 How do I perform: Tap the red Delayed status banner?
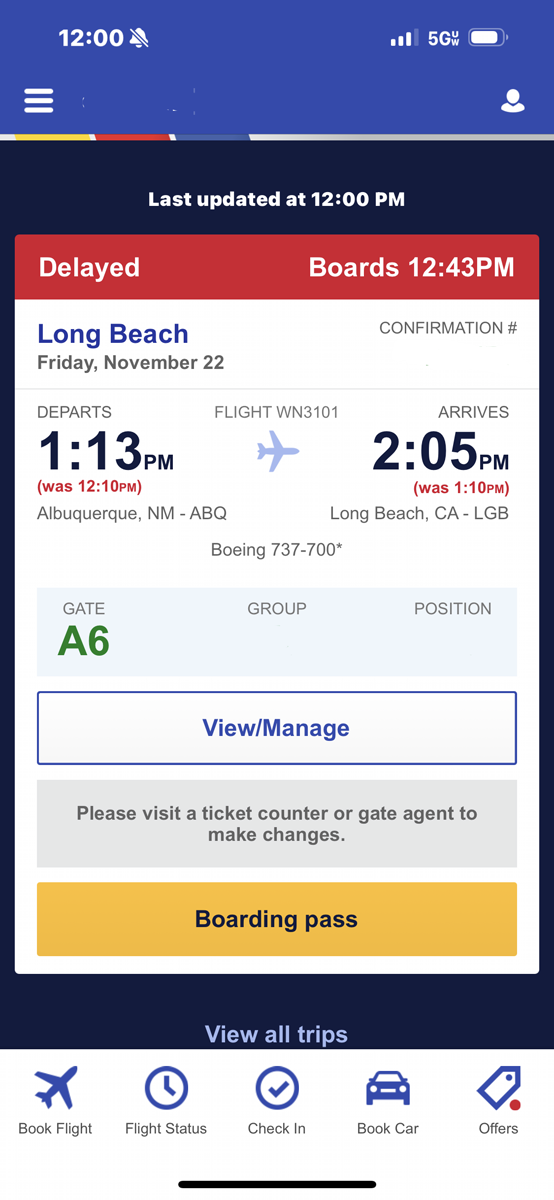point(277,267)
